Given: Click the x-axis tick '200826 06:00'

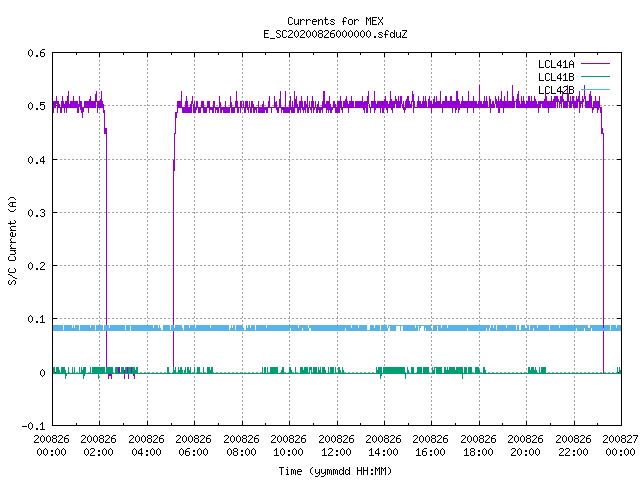Looking at the screenshot, I should (x=194, y=446).
